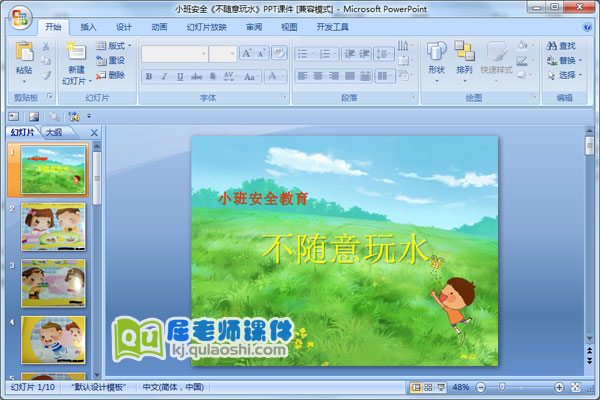Open the Shapes gallery
The width and height of the screenshot is (600, 400).
click(x=437, y=61)
